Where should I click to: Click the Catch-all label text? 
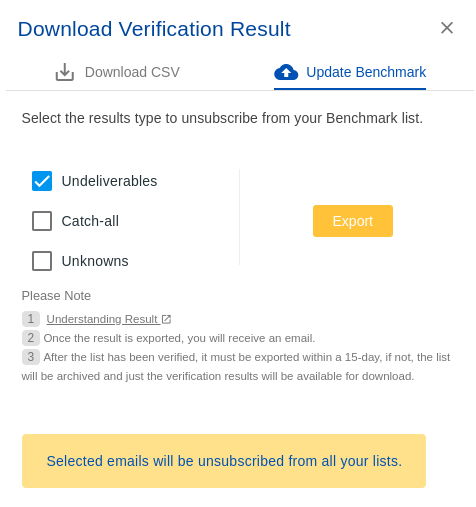click(x=90, y=221)
